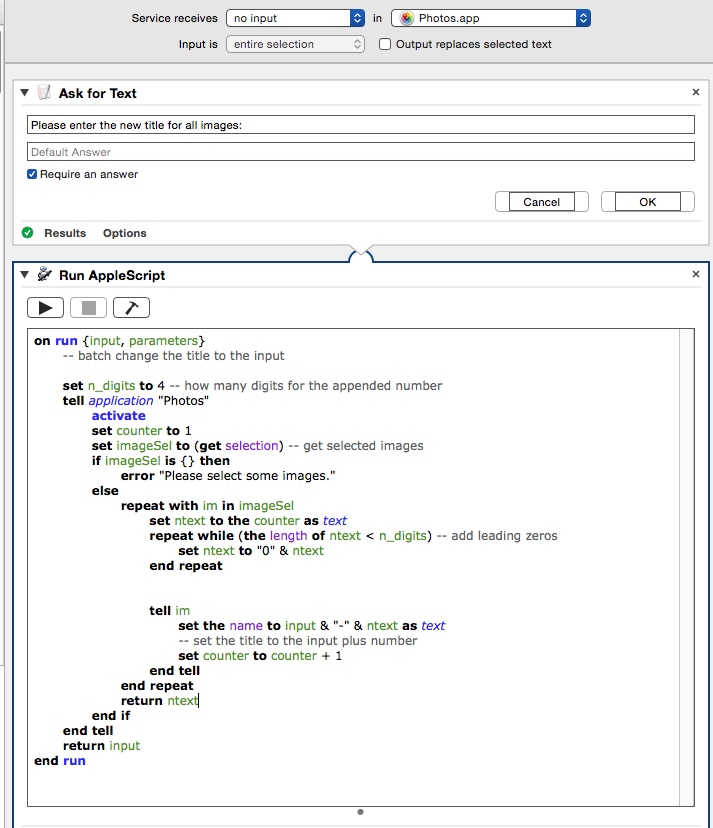The height and width of the screenshot is (828, 713).
Task: Click 'set counter to counter + 1' line
Action: 260,656
